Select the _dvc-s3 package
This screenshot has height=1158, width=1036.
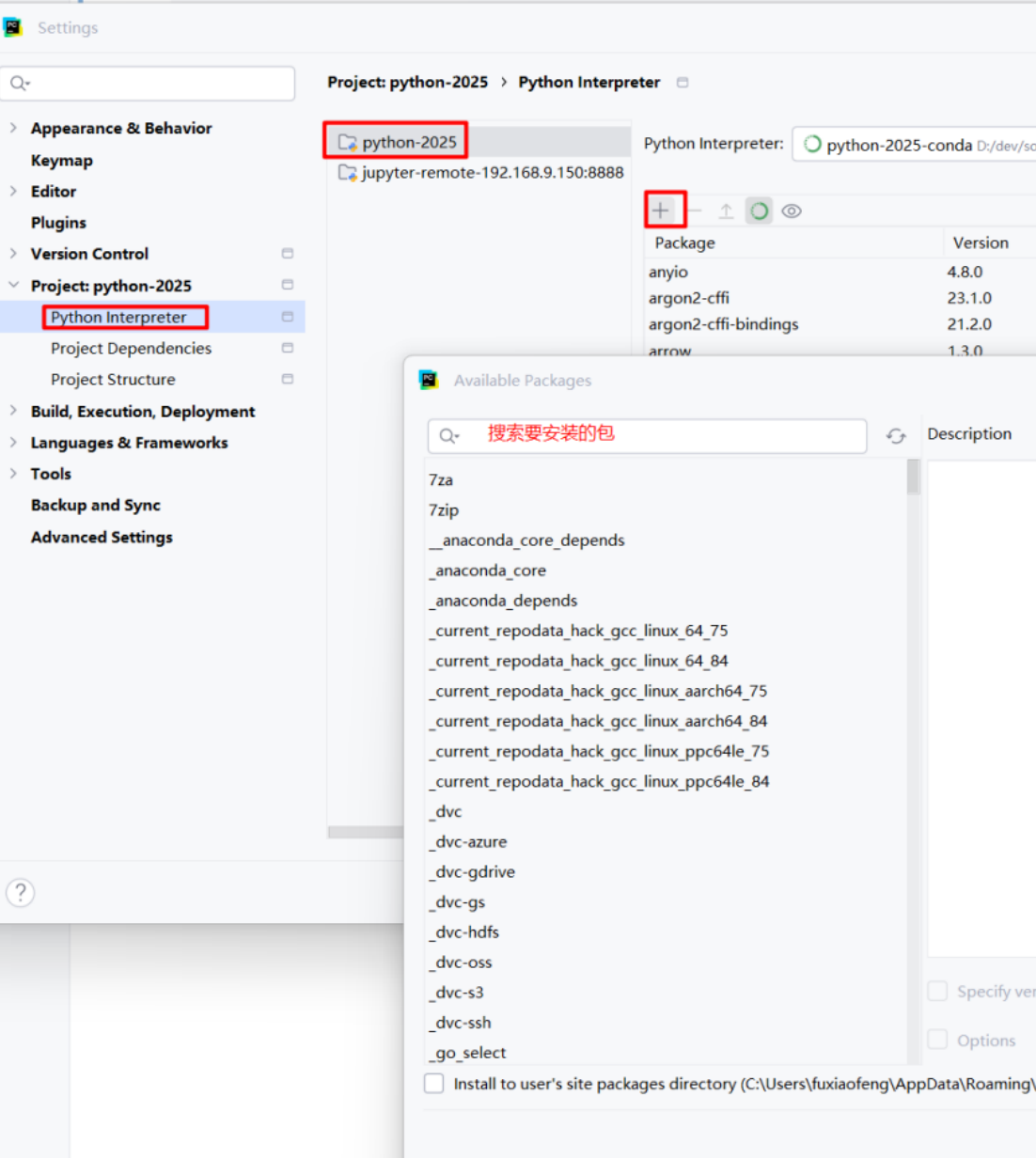[x=666, y=992]
